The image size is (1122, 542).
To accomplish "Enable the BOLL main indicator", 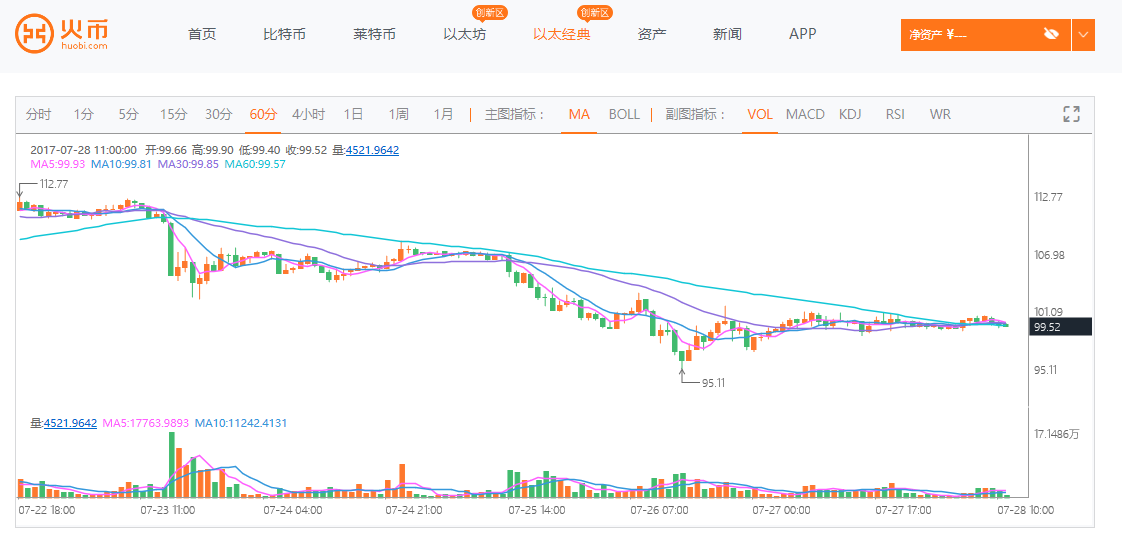I will click(x=624, y=114).
